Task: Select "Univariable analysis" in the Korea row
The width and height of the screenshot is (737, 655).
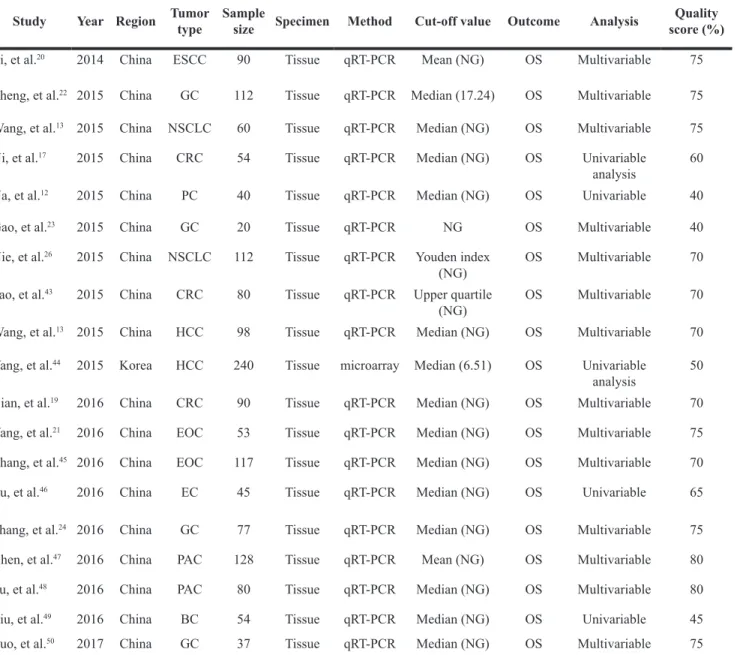Action: coord(614,373)
